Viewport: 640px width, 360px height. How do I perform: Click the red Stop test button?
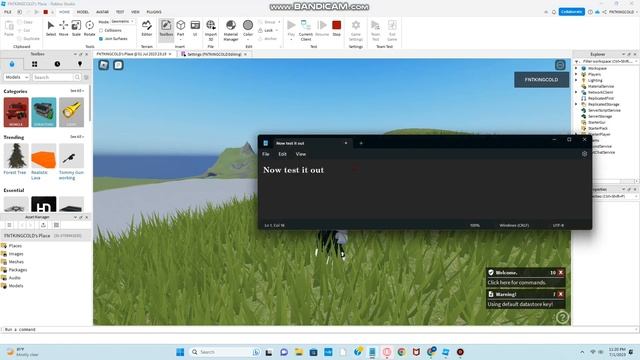click(x=337, y=29)
